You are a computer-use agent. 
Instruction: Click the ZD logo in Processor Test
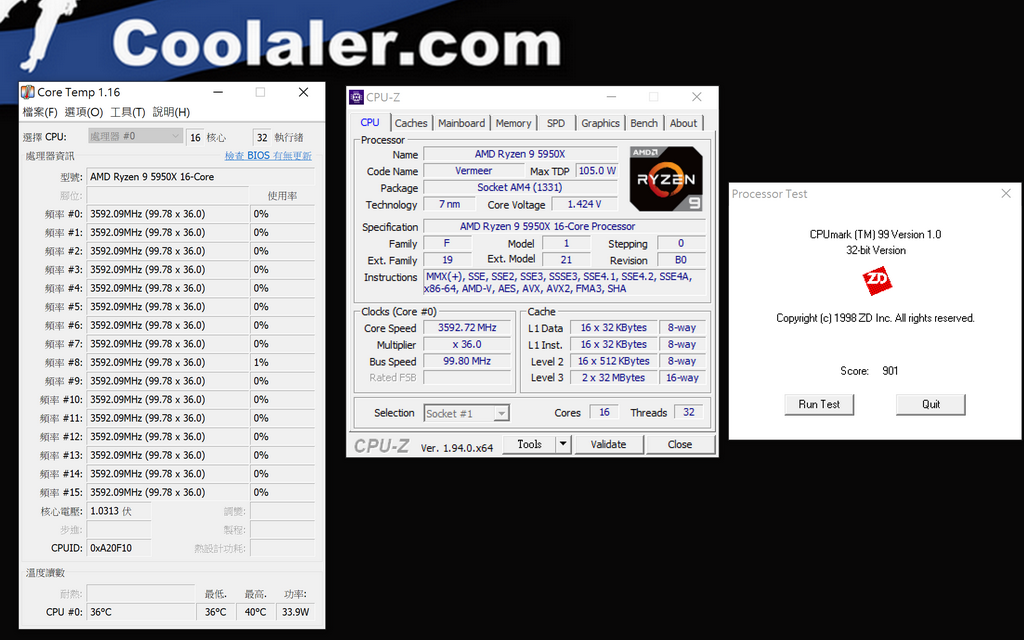[876, 281]
